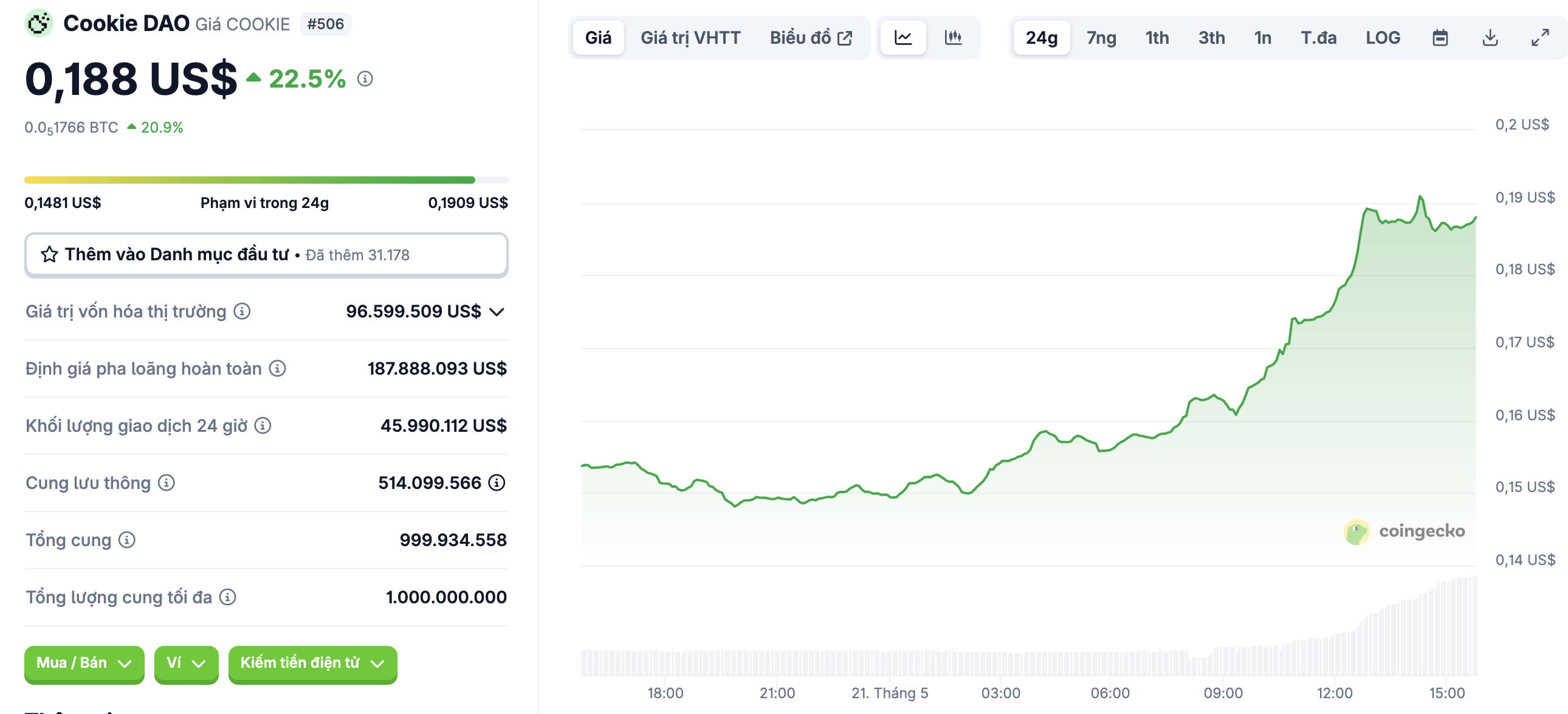Click the 24h price range bar

click(x=266, y=181)
